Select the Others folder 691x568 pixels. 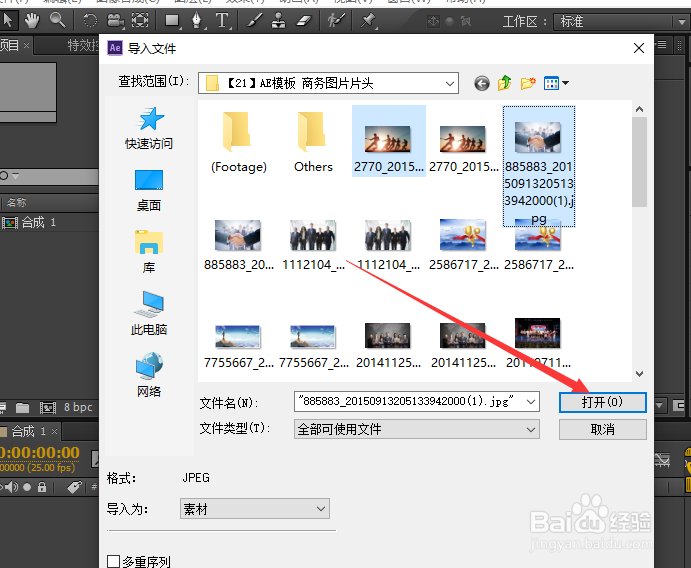pyautogui.click(x=313, y=141)
